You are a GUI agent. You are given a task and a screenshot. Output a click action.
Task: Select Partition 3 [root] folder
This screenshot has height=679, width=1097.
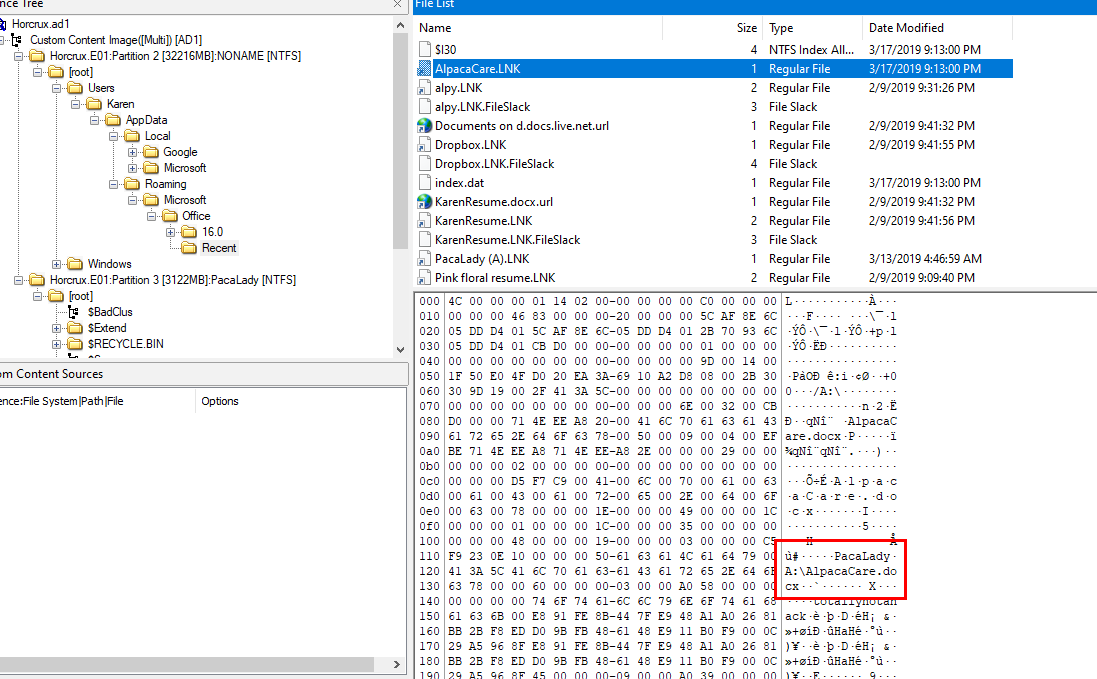tap(80, 296)
